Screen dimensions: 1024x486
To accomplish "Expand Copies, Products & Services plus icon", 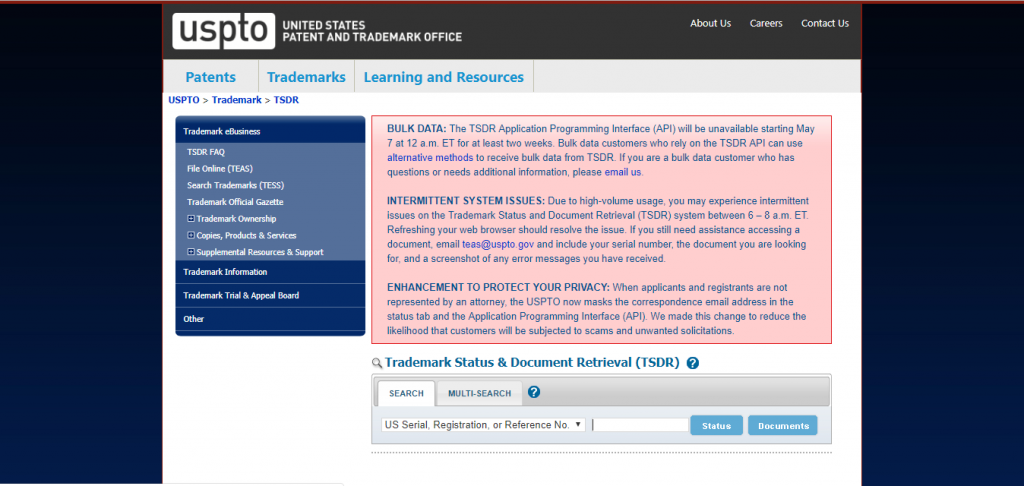I will click(x=191, y=235).
